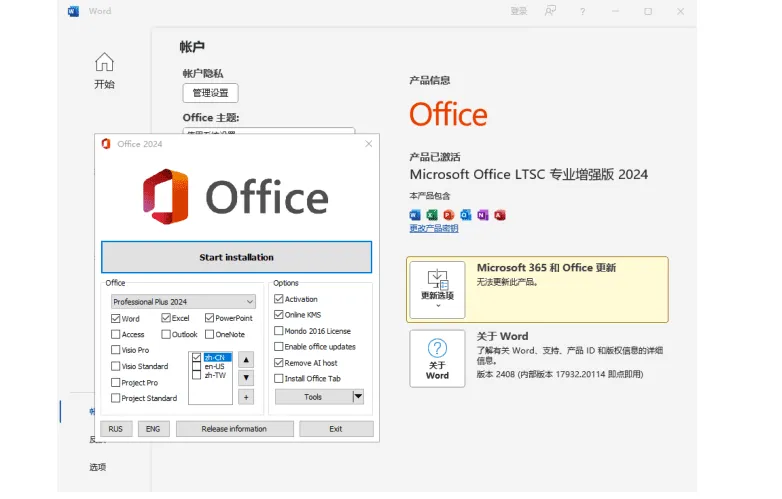The height and width of the screenshot is (499, 782).
Task: Check the Project Standard checkbox
Action: point(116,398)
